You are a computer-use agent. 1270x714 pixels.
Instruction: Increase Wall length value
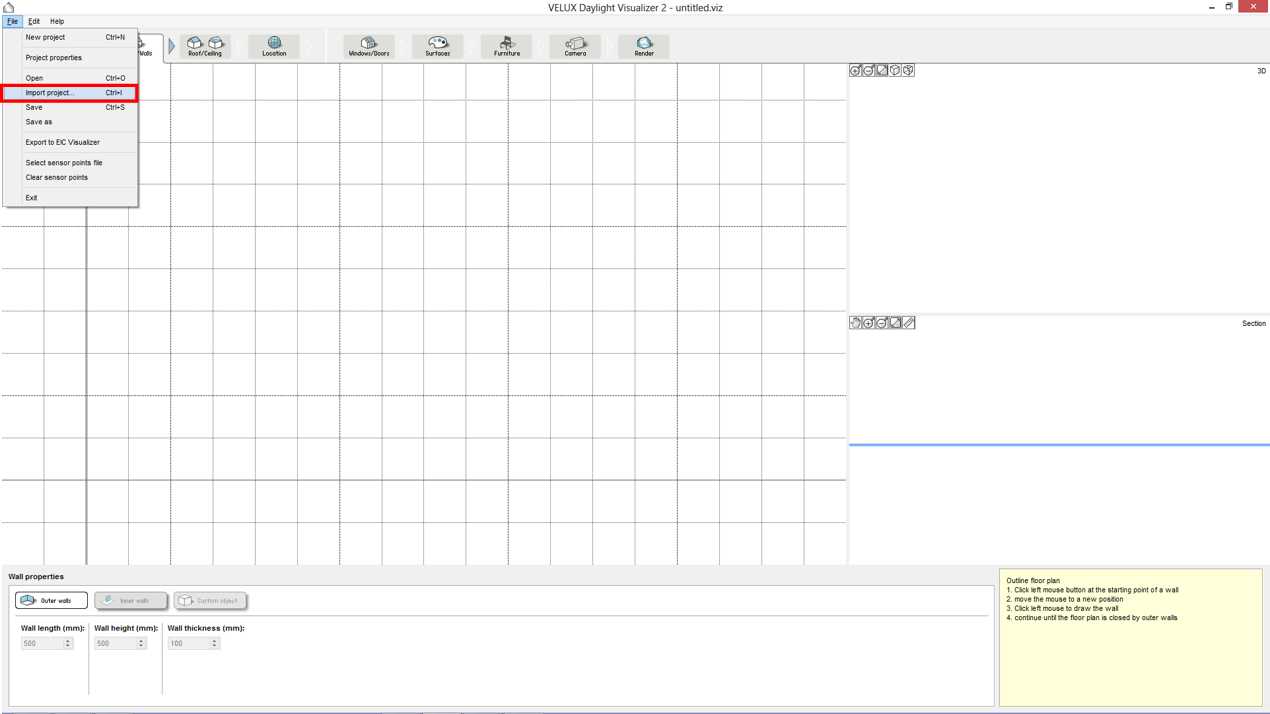68,641
